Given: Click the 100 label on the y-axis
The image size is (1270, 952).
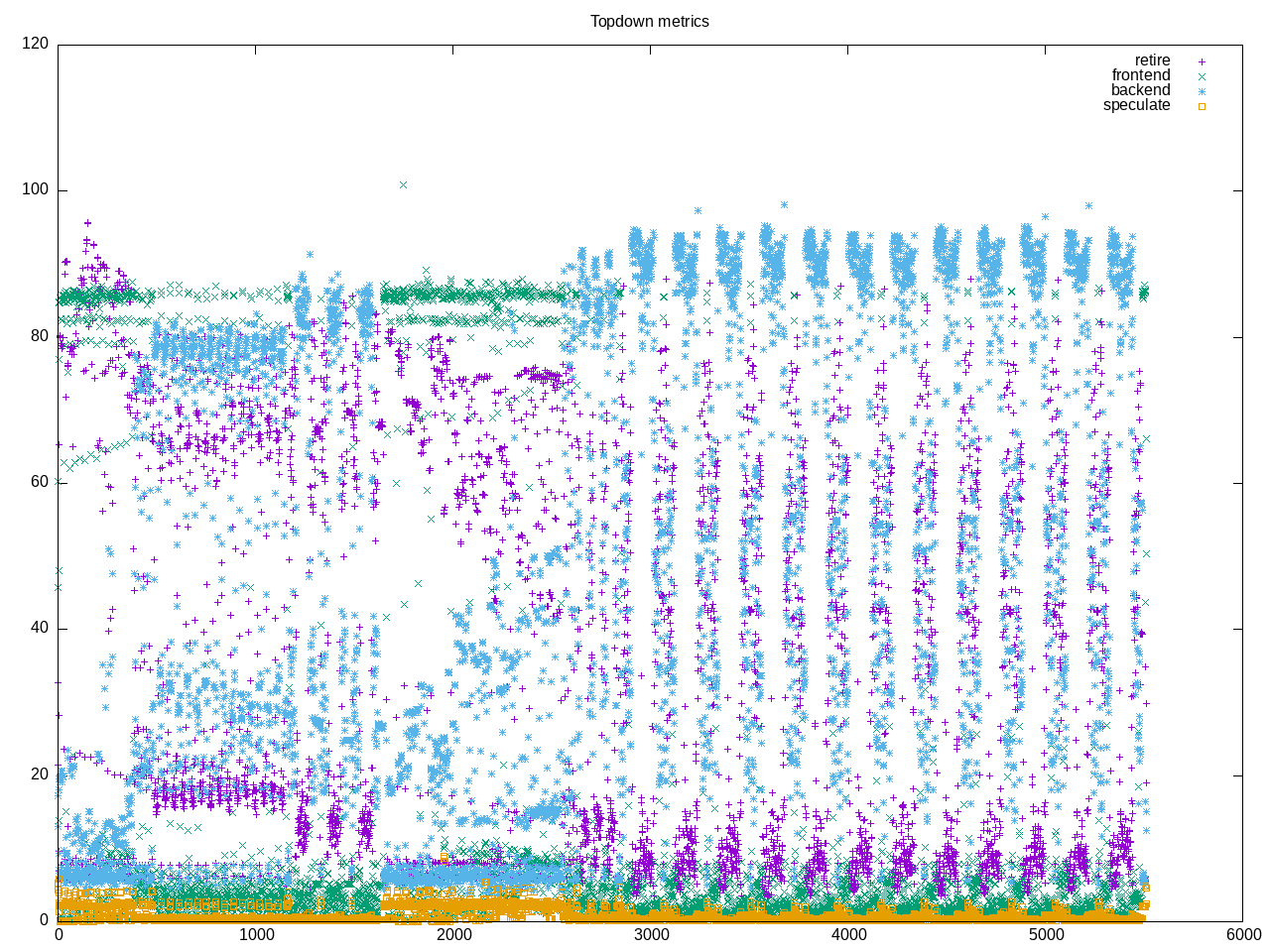Looking at the screenshot, I should (35, 190).
